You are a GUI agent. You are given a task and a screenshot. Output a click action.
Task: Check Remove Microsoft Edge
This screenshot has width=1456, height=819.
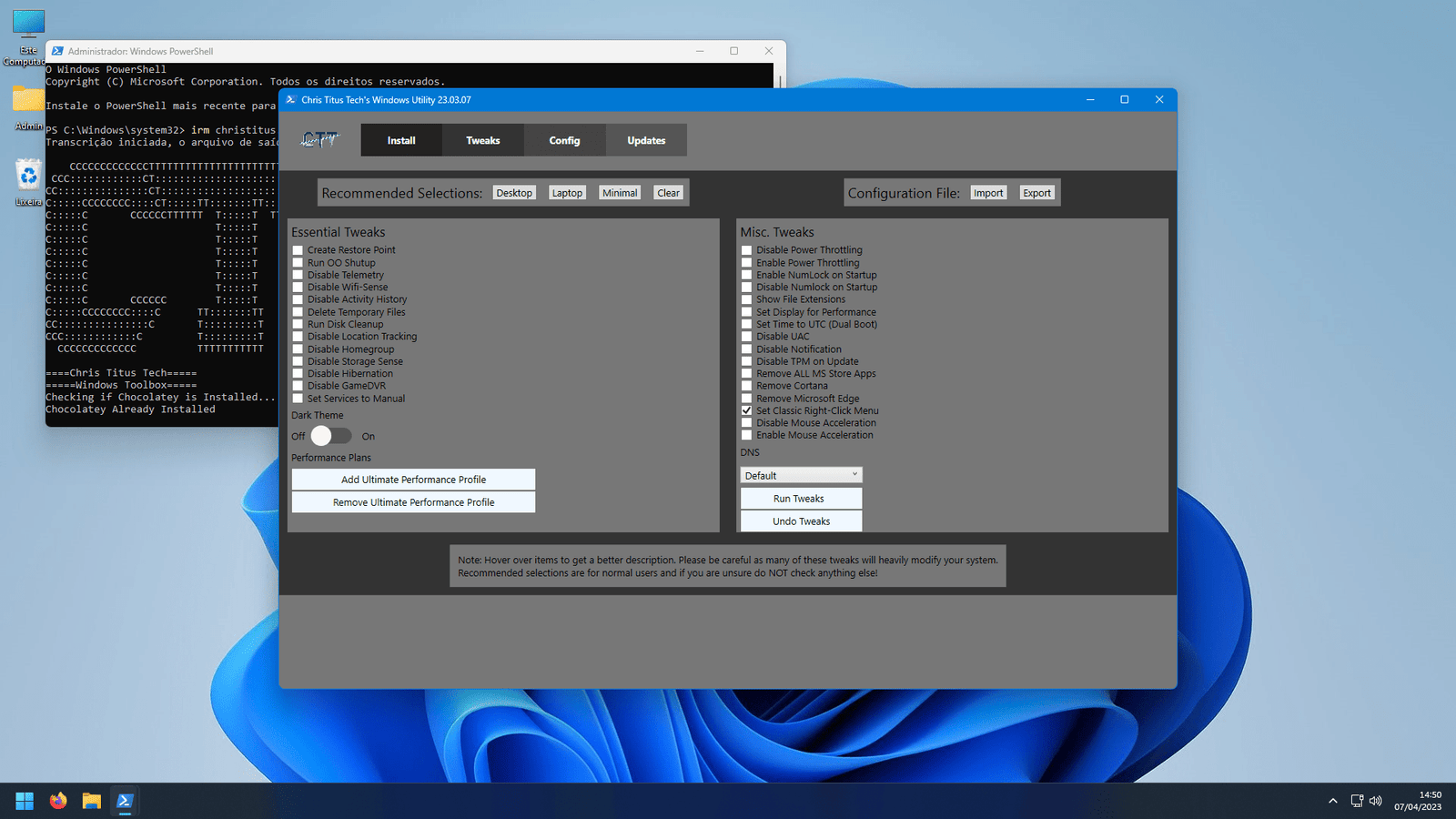747,399
